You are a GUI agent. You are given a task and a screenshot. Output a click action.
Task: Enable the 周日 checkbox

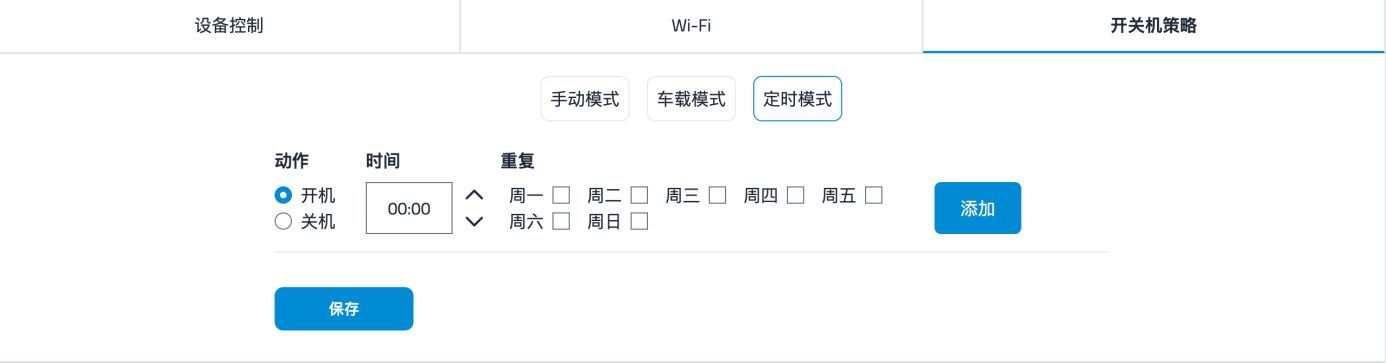tap(640, 221)
